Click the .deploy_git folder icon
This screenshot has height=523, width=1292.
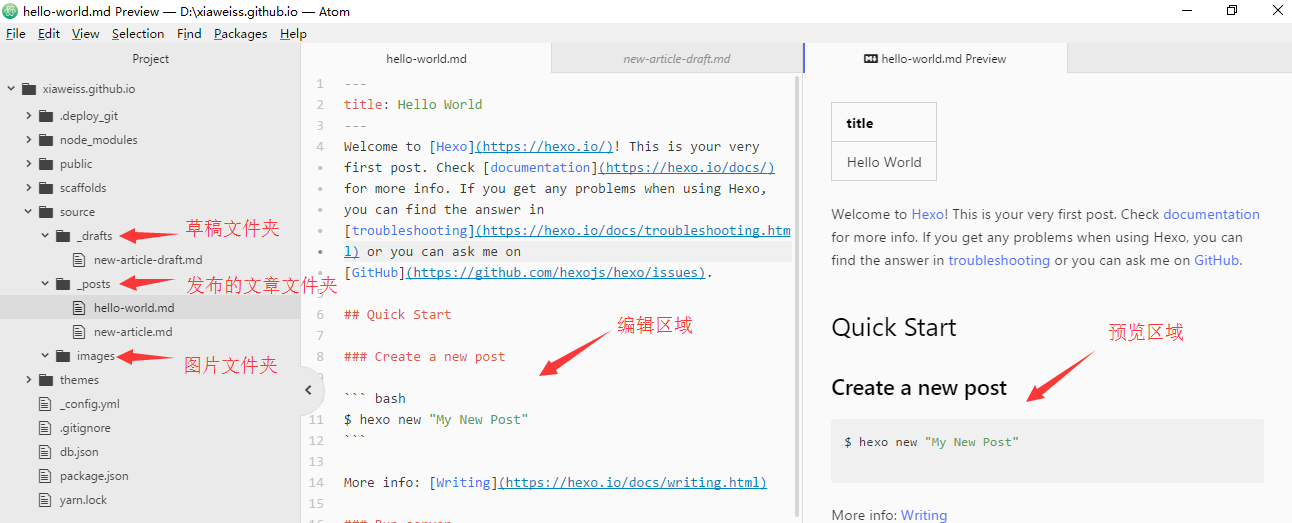pyautogui.click(x=46, y=116)
